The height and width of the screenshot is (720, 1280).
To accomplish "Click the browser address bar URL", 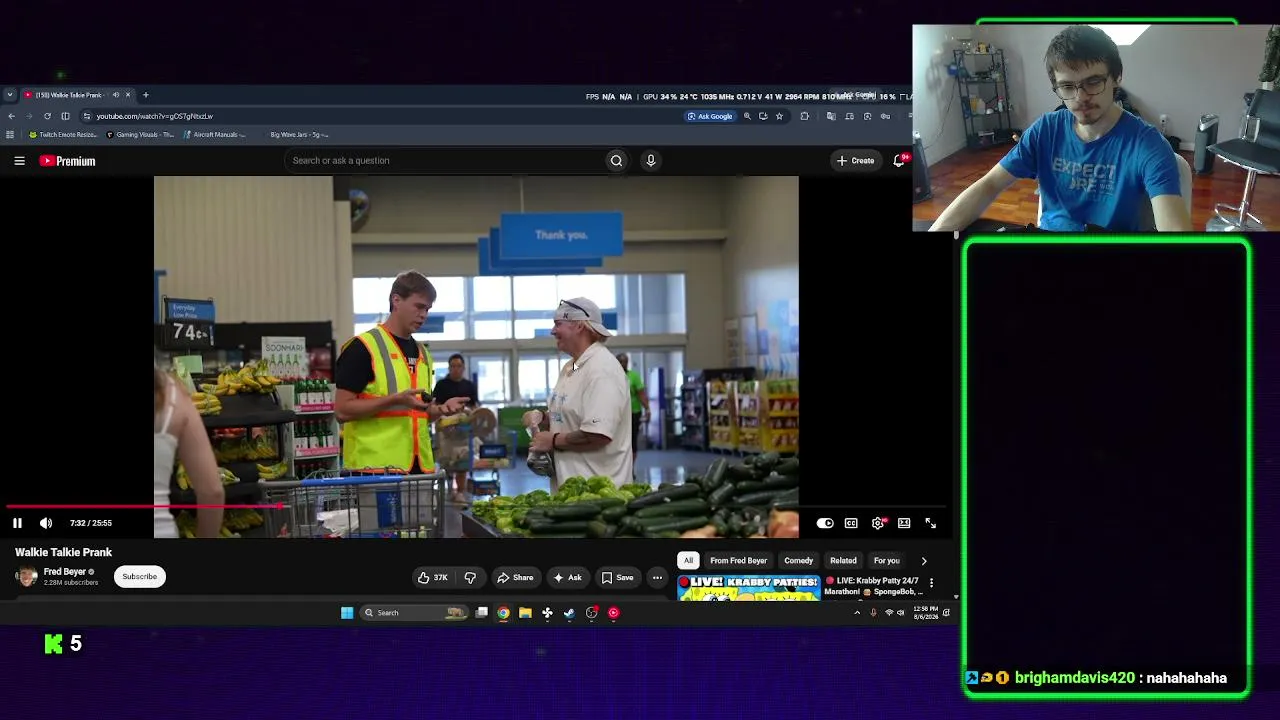I will (155, 116).
